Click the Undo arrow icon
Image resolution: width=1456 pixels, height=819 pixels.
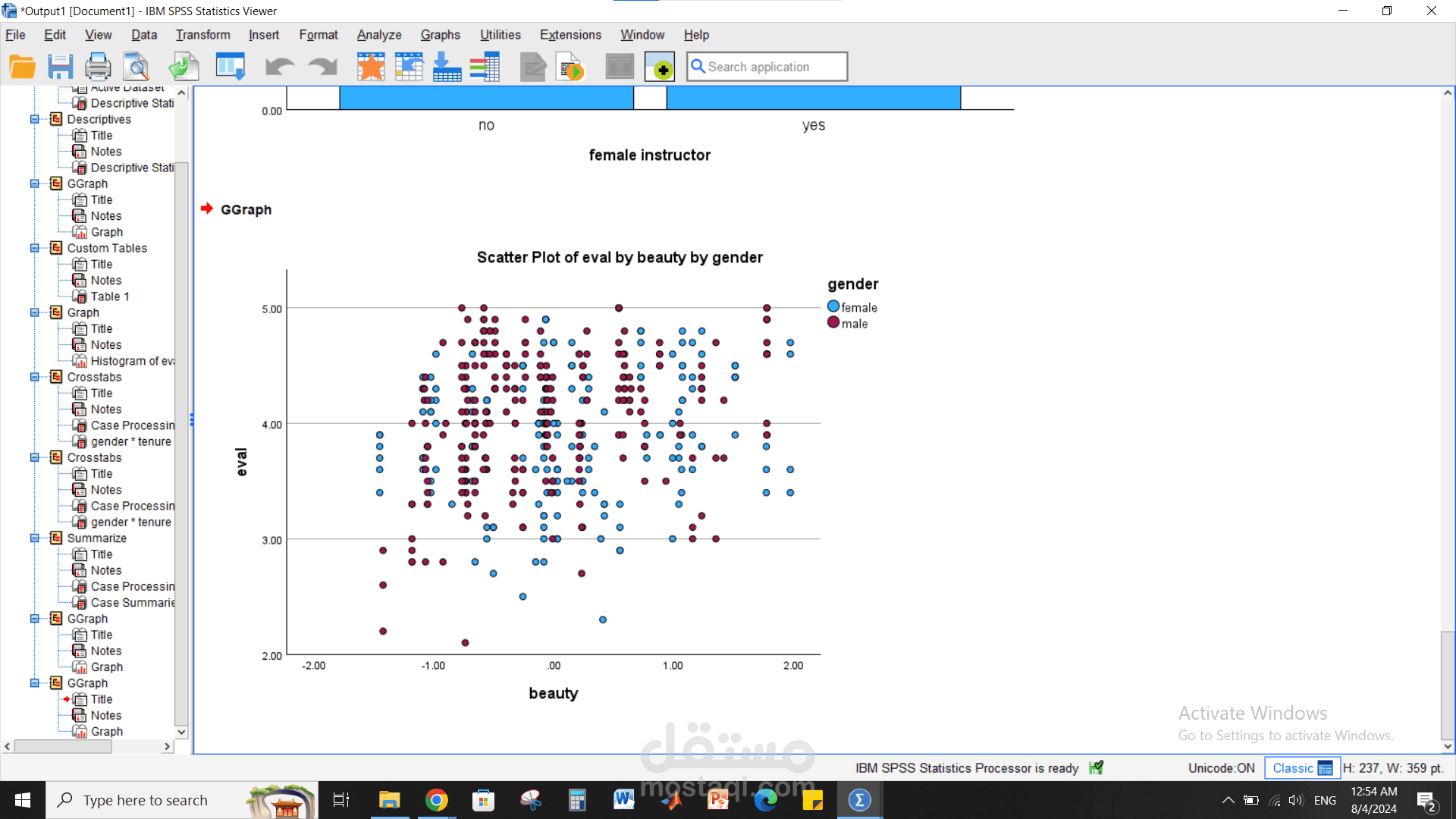coord(279,67)
